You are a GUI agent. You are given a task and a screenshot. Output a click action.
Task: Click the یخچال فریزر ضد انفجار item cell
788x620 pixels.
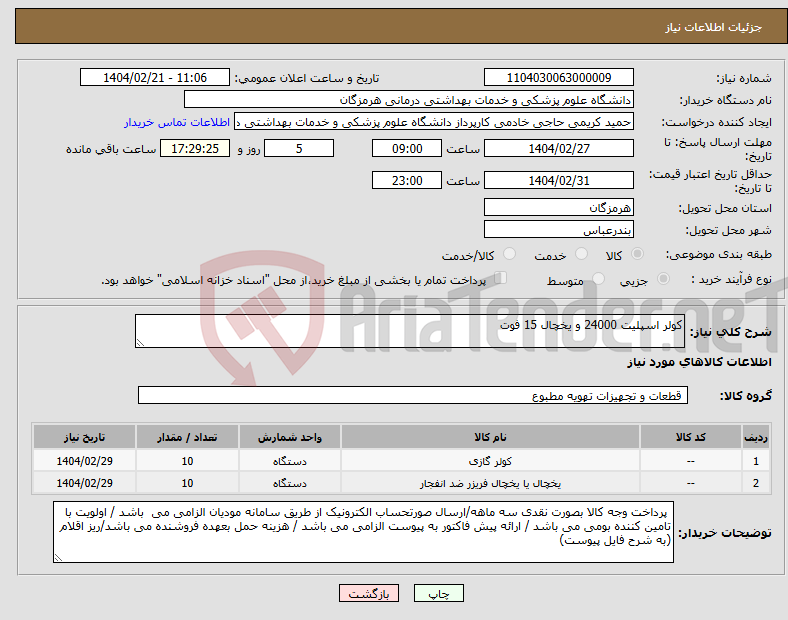tap(490, 483)
